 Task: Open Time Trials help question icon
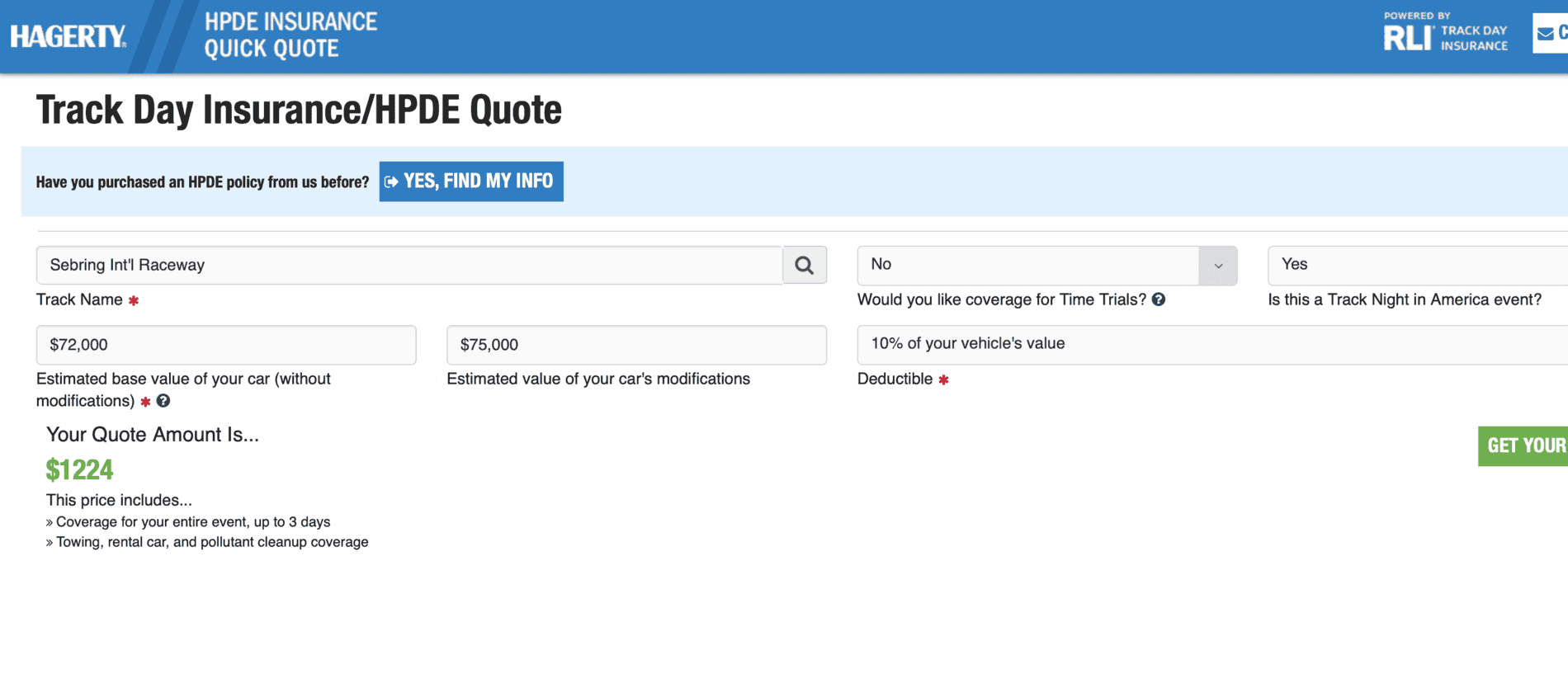click(x=1159, y=299)
